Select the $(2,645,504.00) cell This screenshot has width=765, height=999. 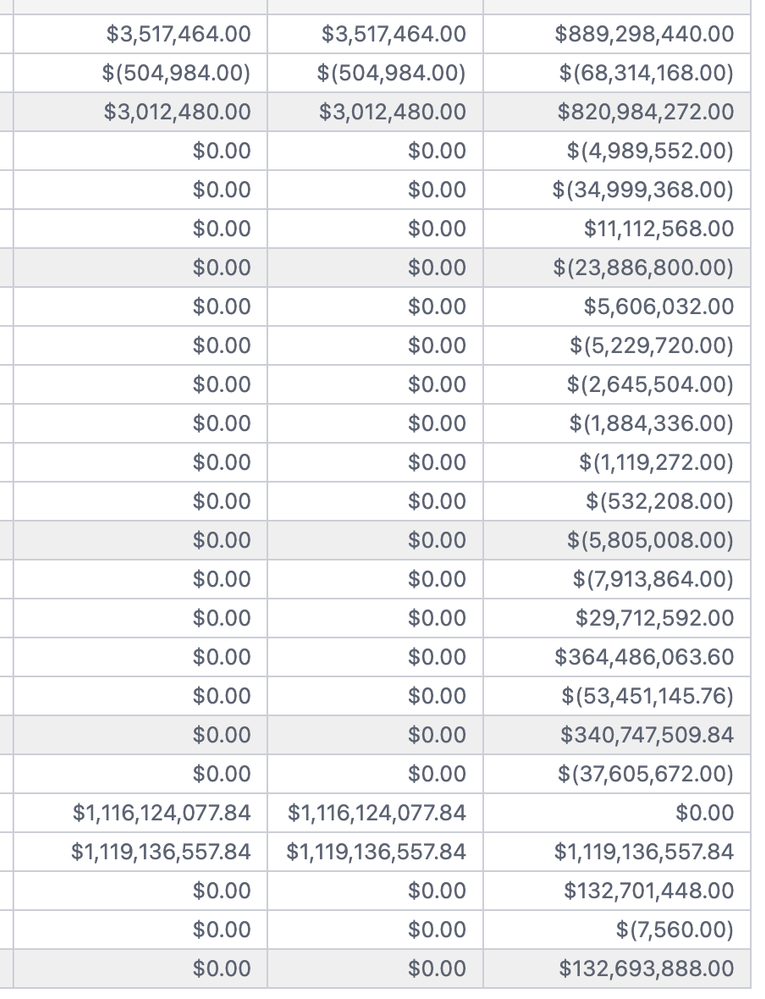point(650,385)
